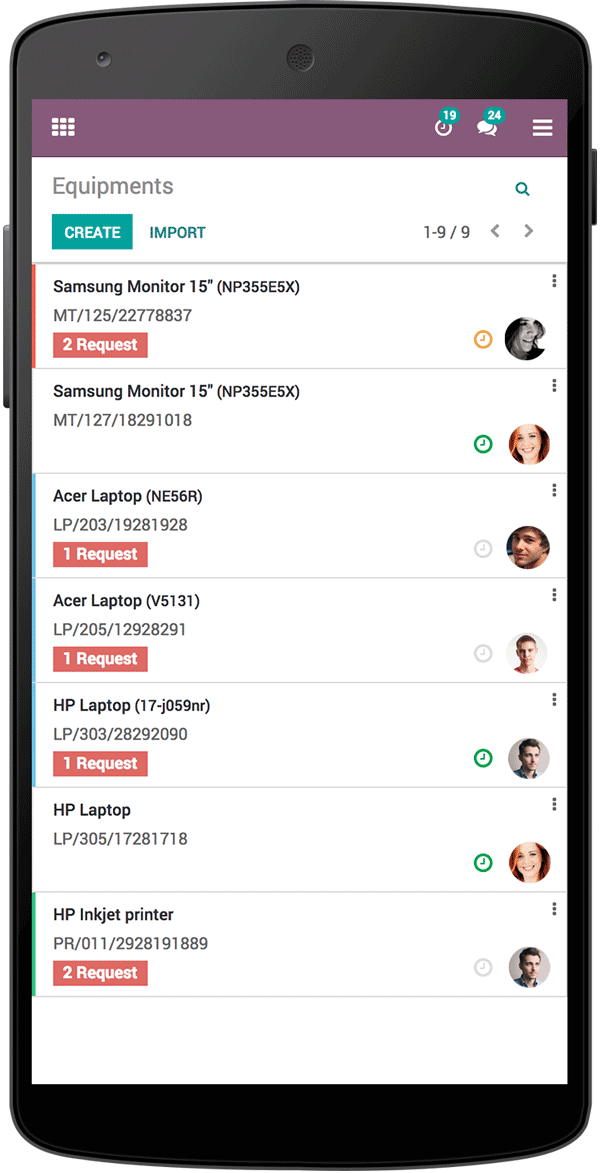Click the orange clock on Samsung Monitor MT/125
This screenshot has width=600, height=1173.
[483, 339]
